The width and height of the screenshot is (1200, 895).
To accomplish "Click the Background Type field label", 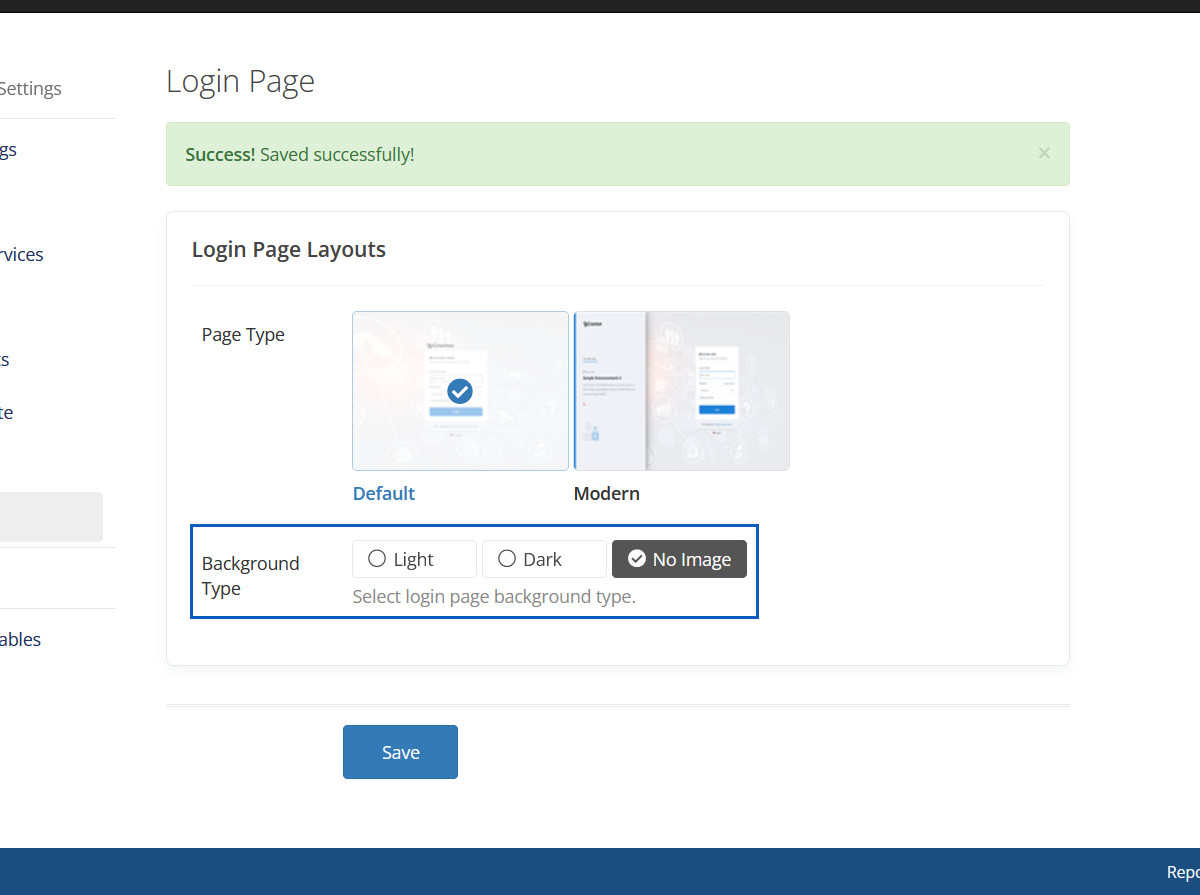I will (250, 576).
